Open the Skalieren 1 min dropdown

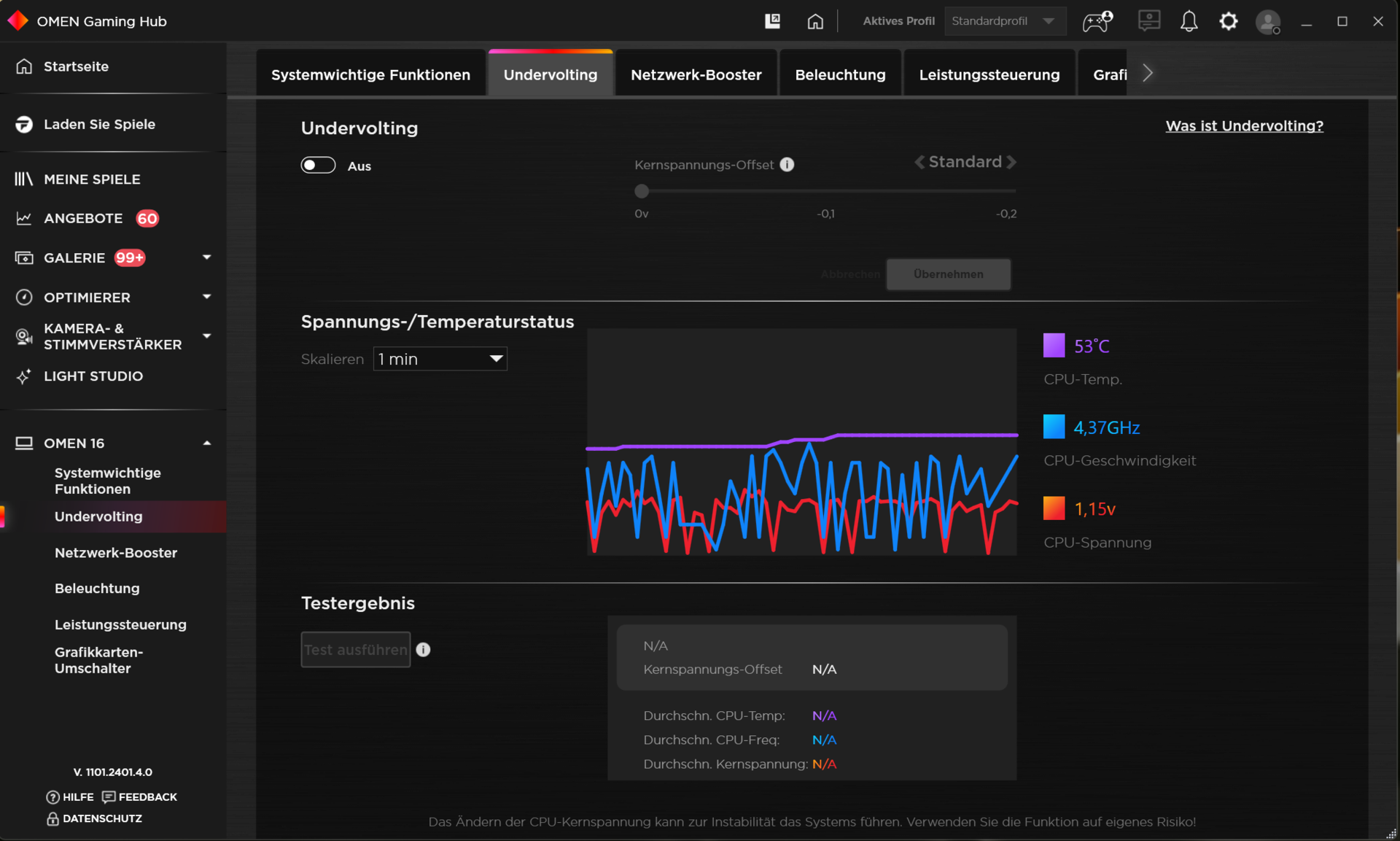(x=440, y=359)
